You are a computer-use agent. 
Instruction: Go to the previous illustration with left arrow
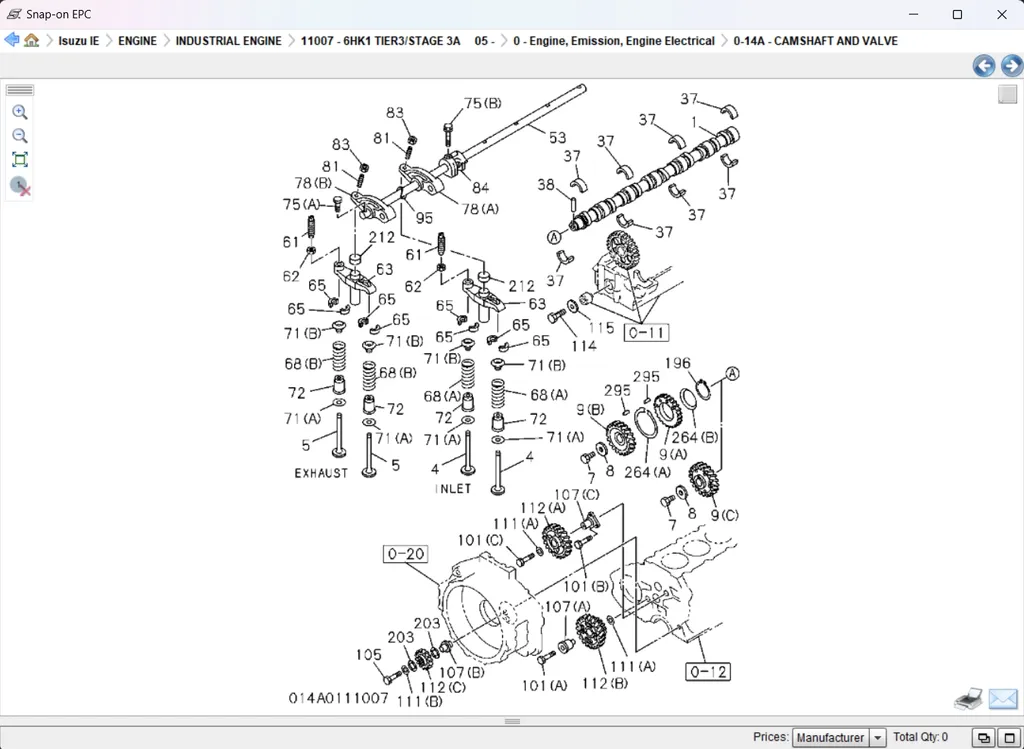(x=984, y=66)
